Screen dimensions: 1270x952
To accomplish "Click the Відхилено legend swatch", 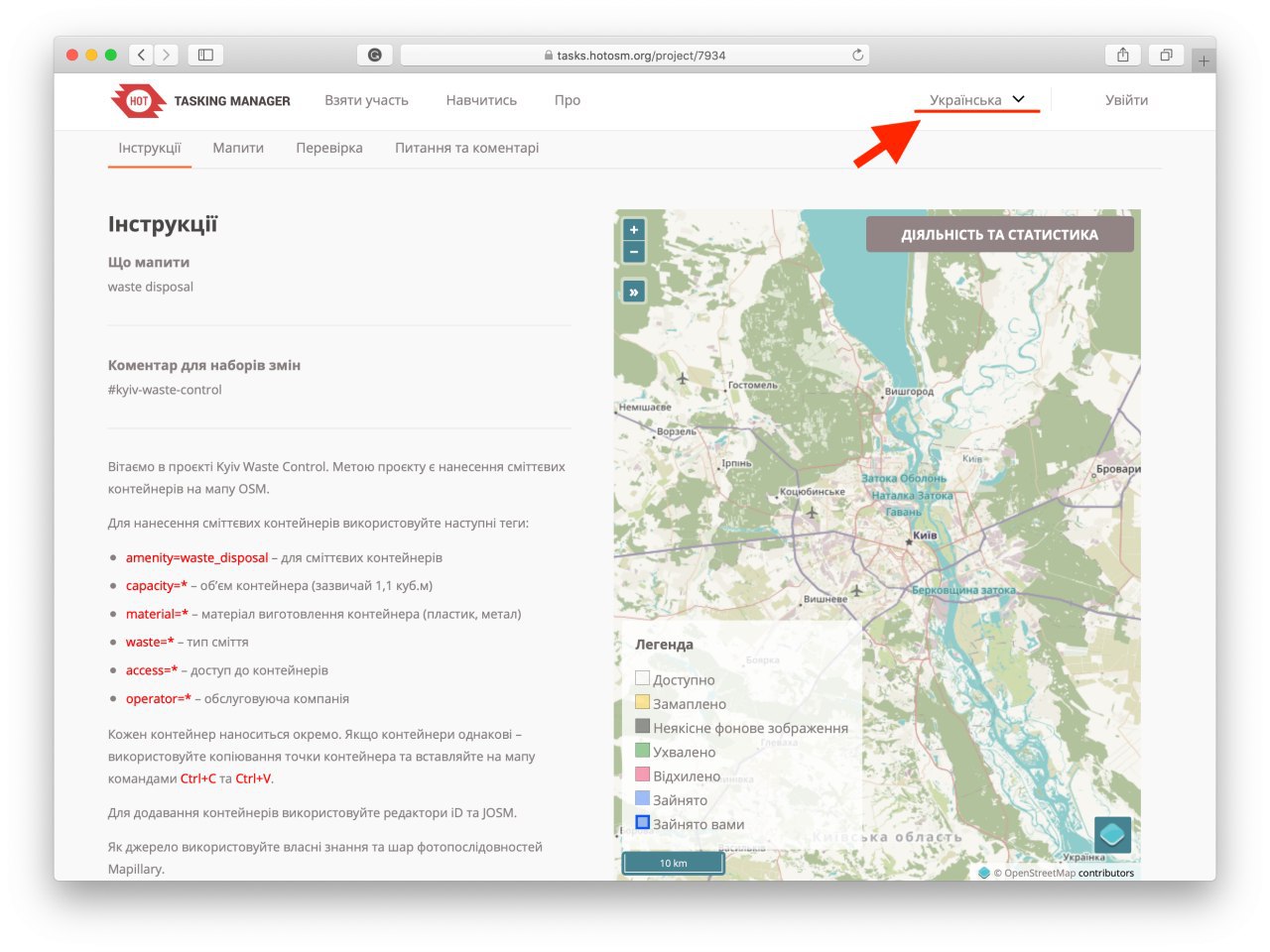I will coord(642,774).
